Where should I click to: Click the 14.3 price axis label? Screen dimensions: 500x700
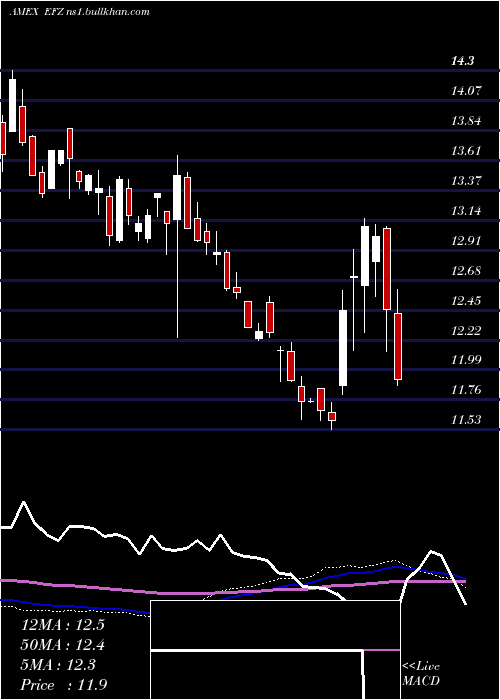462,61
